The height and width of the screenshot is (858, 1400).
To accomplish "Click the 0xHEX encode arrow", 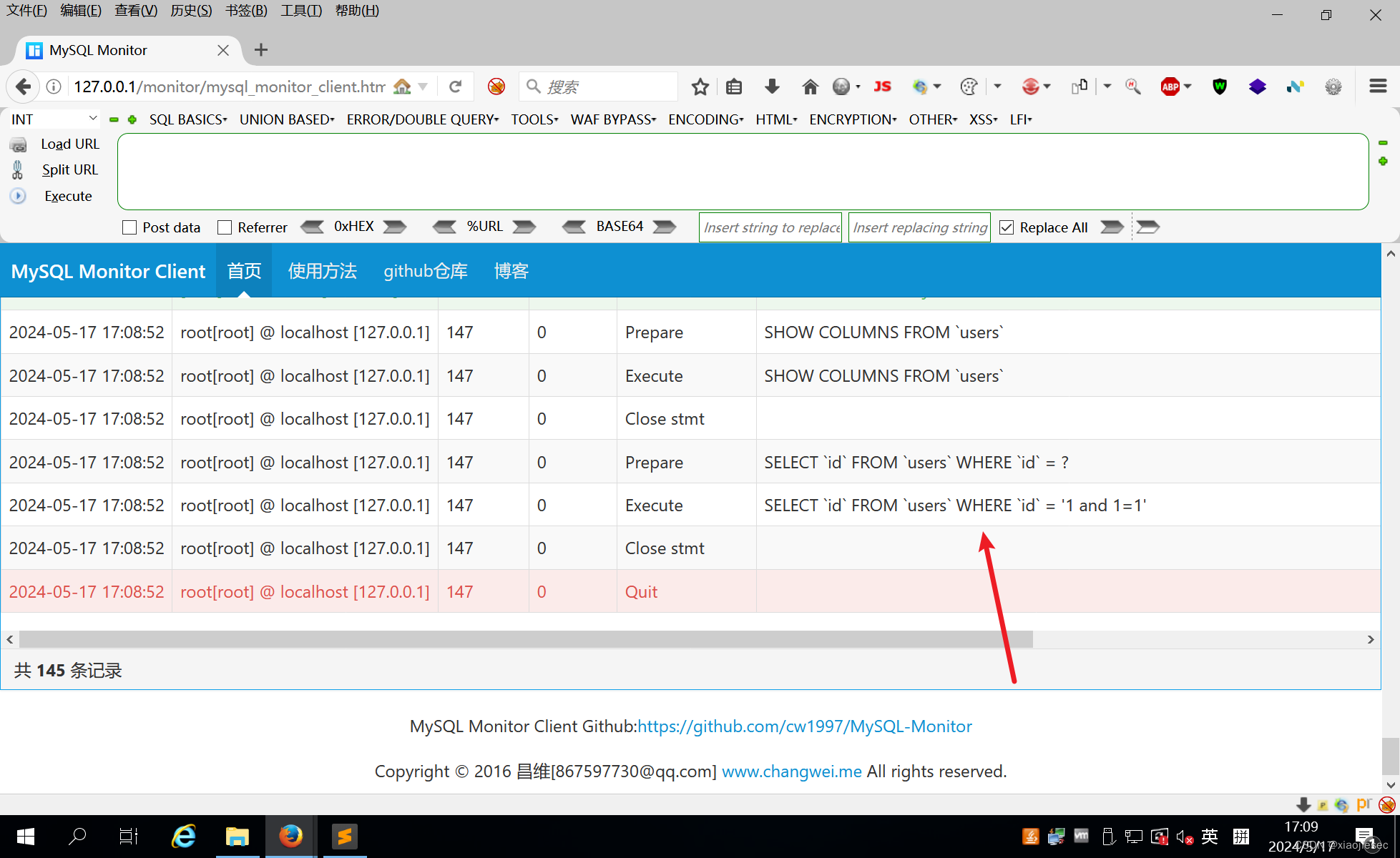I will coord(394,227).
